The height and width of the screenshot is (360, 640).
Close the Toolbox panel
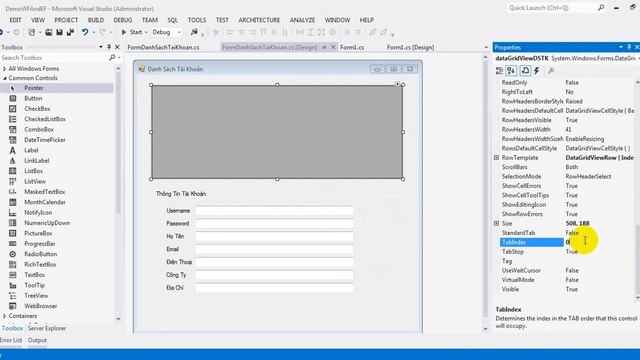pos(117,47)
